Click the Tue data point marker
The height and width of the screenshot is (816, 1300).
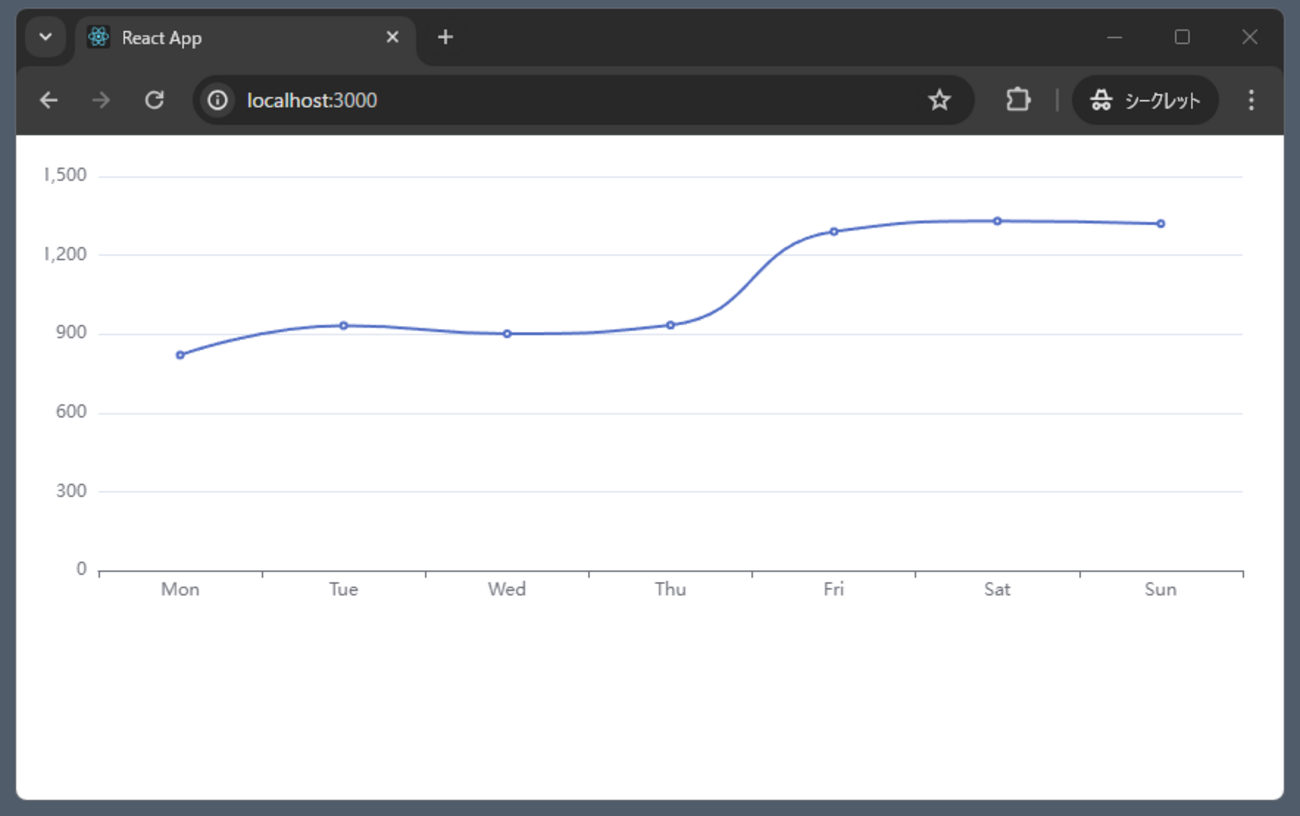point(343,325)
